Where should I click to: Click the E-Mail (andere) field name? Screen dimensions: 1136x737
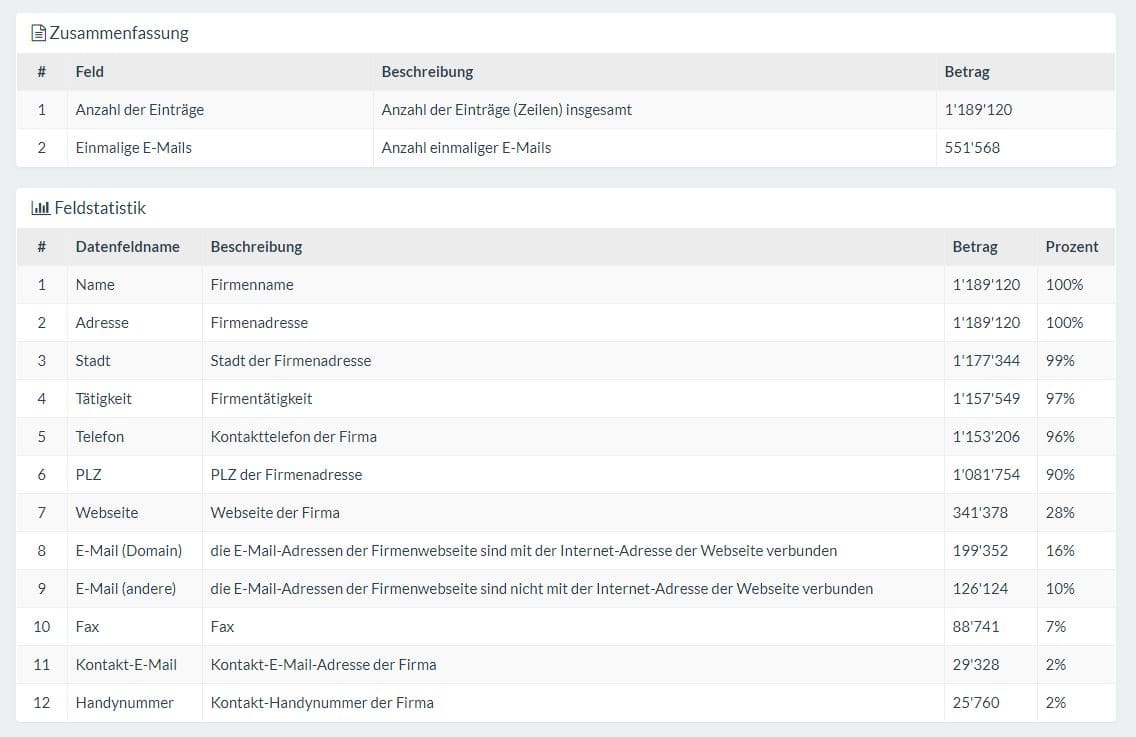tap(126, 588)
